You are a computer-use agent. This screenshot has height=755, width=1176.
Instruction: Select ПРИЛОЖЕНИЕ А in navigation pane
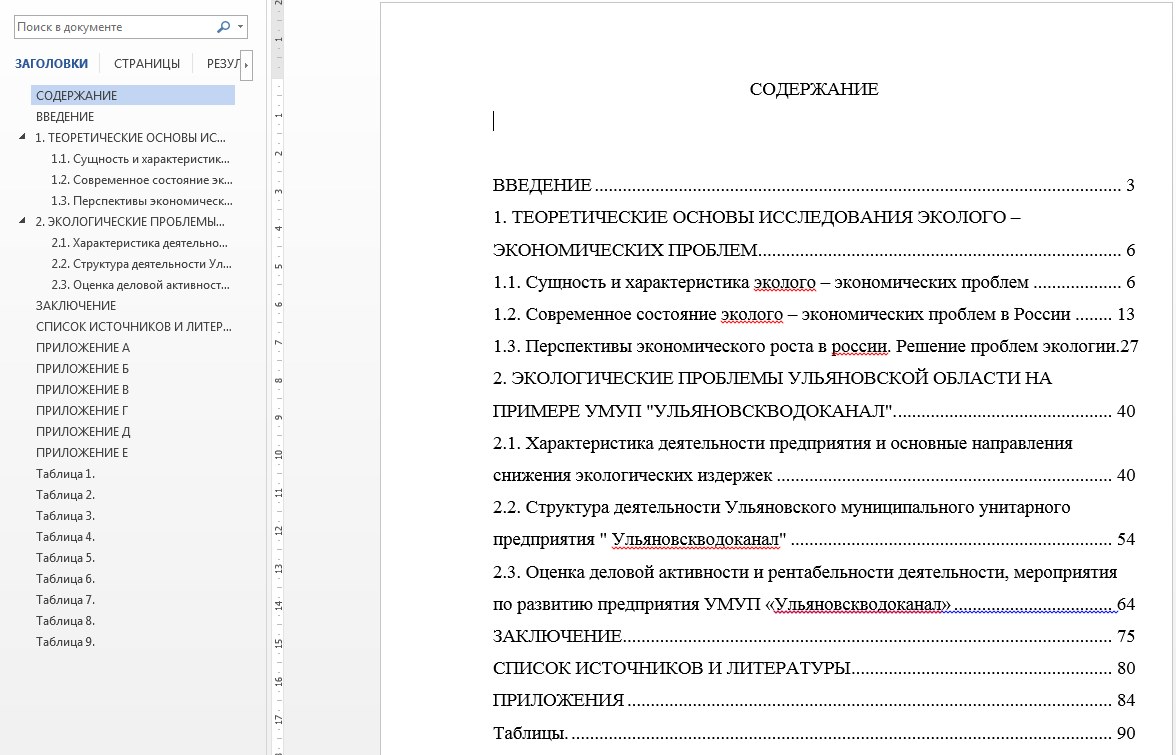click(x=82, y=347)
